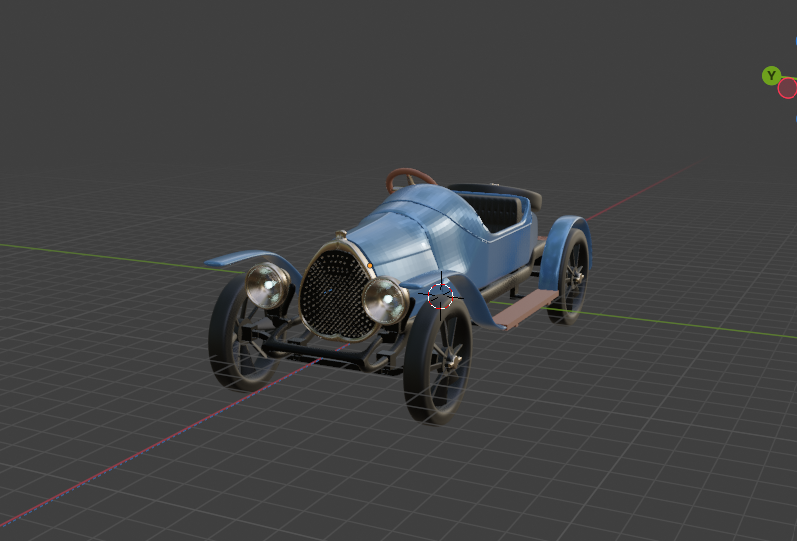Select the brown running board on the car
Screen dimensions: 797x541
pyautogui.click(x=526, y=309)
